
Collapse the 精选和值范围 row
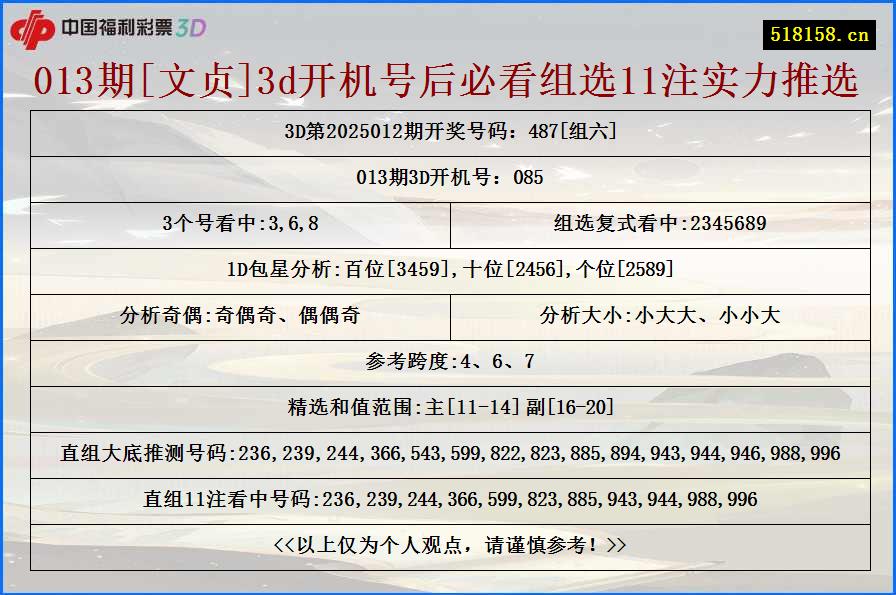click(448, 408)
